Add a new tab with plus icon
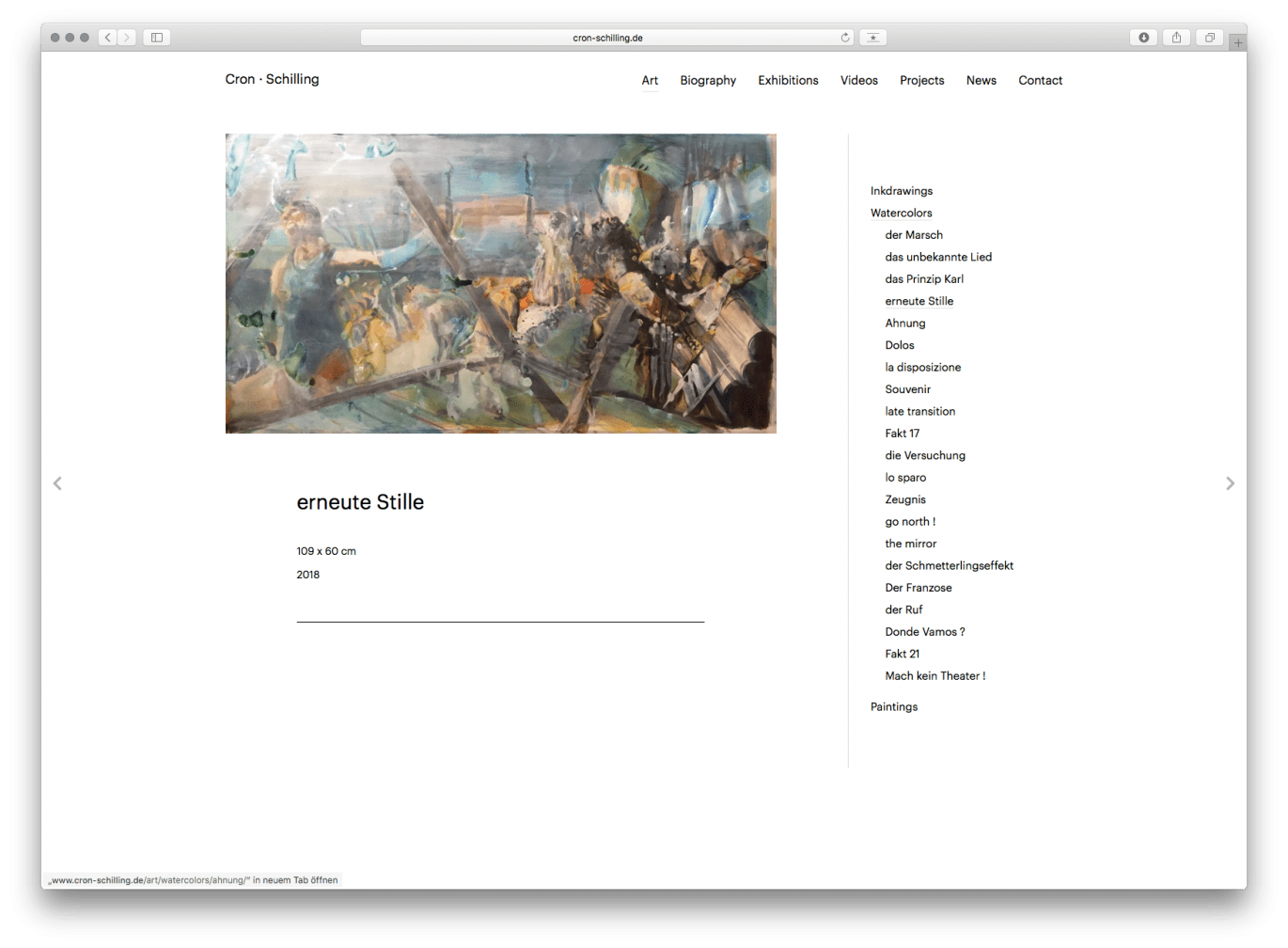The height and width of the screenshot is (948, 1288). tap(1238, 43)
